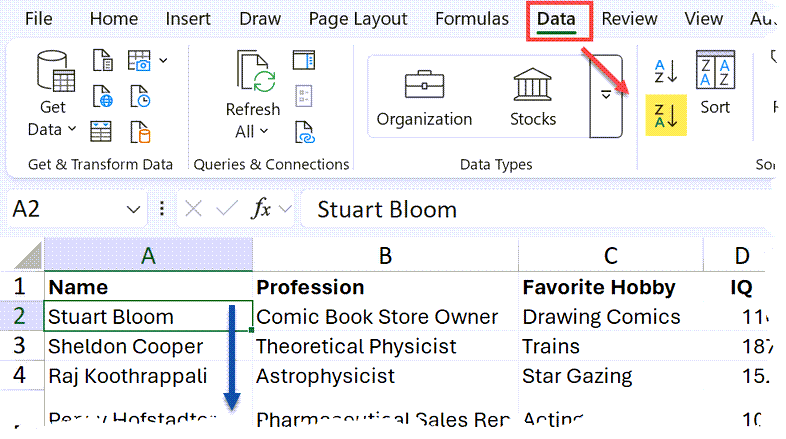Select the Sheldon Cooper cell

(x=148, y=346)
